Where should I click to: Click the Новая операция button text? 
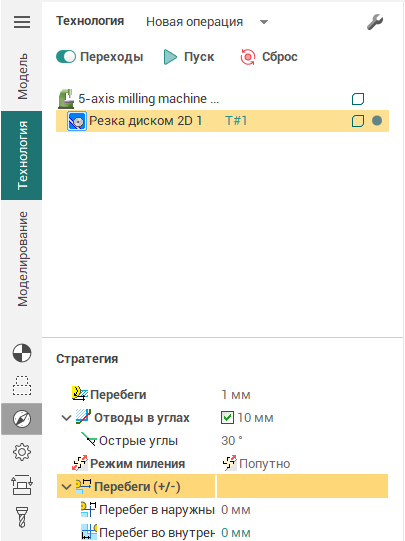point(195,22)
